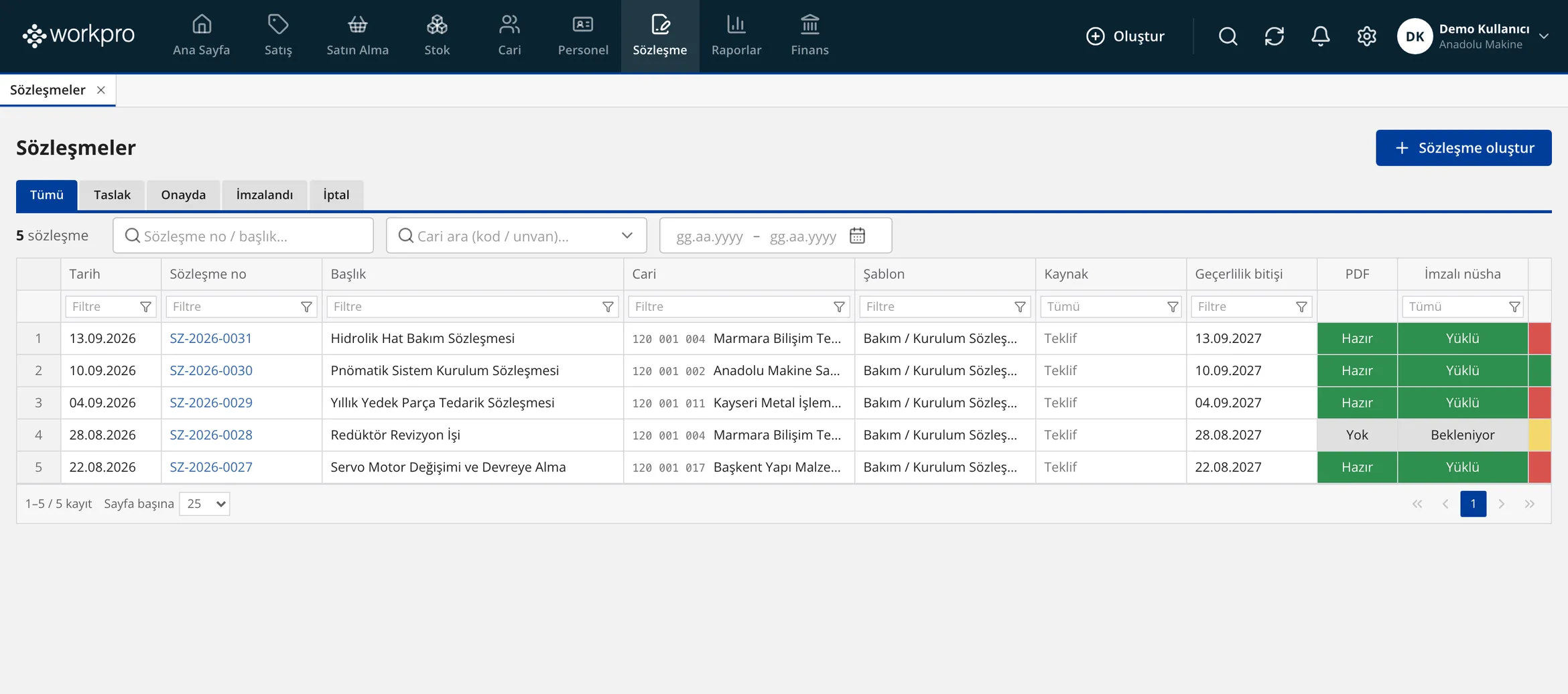1568x694 pixels.
Task: Expand the Demo Kullanıcı user menu
Action: (1544, 36)
